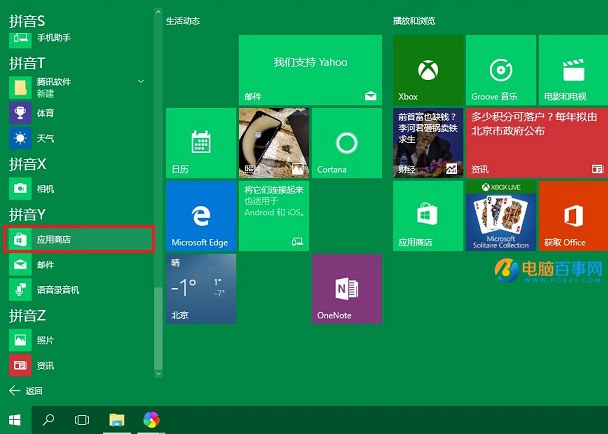The width and height of the screenshot is (608, 434).
Task: Open Task View on the taskbar
Action: 82,420
